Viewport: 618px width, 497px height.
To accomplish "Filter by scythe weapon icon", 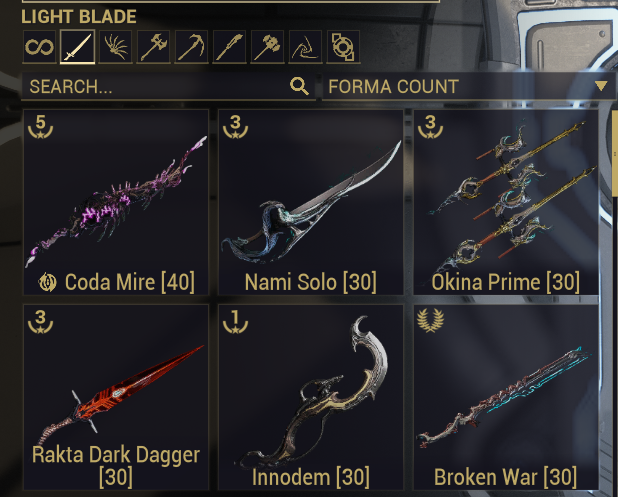I will (191, 47).
